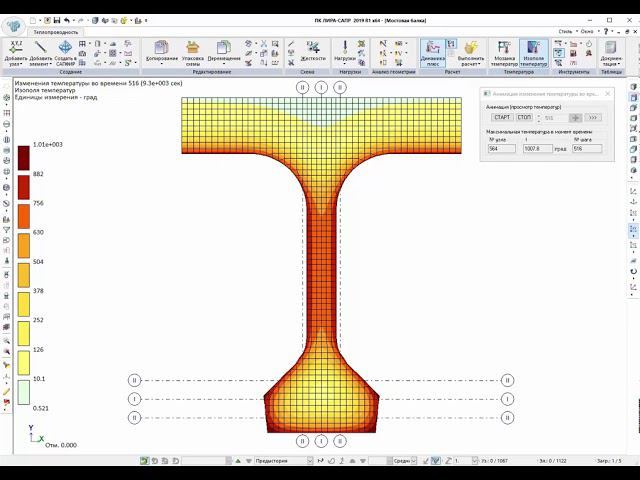Click the № шага field showing 516
Image resolution: width=640 pixels, height=480 pixels.
point(587,149)
